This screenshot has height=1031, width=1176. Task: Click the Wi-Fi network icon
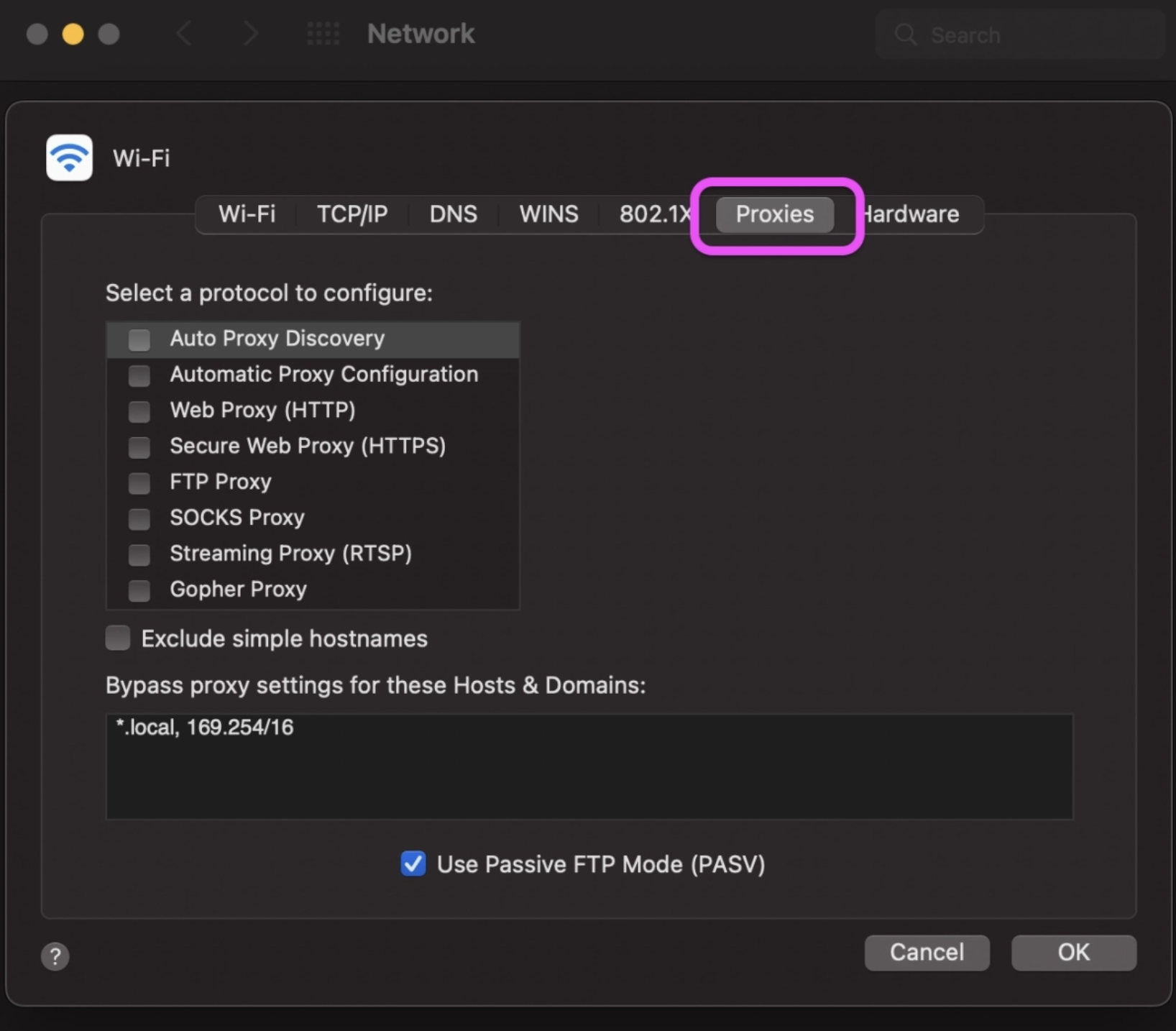pyautogui.click(x=69, y=157)
